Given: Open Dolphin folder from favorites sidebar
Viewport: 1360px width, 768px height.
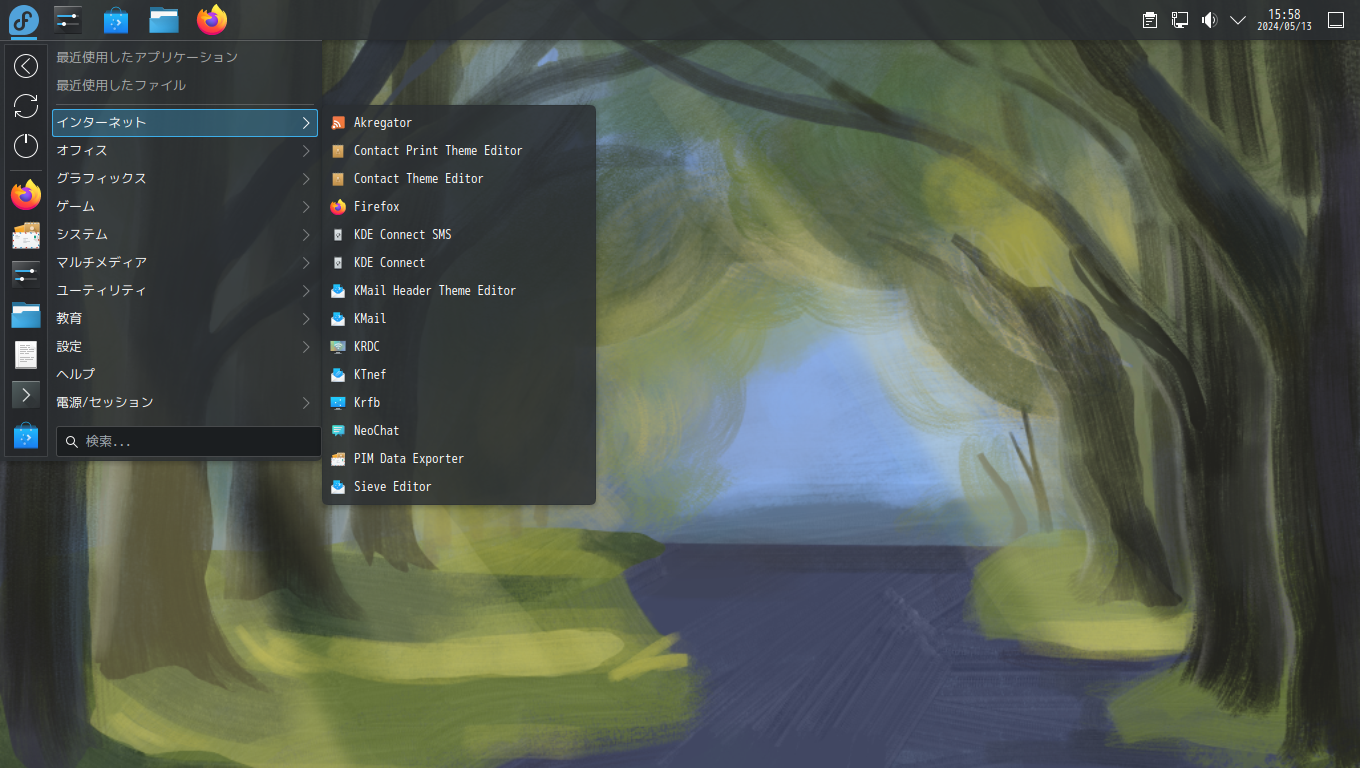Looking at the screenshot, I should (x=26, y=314).
